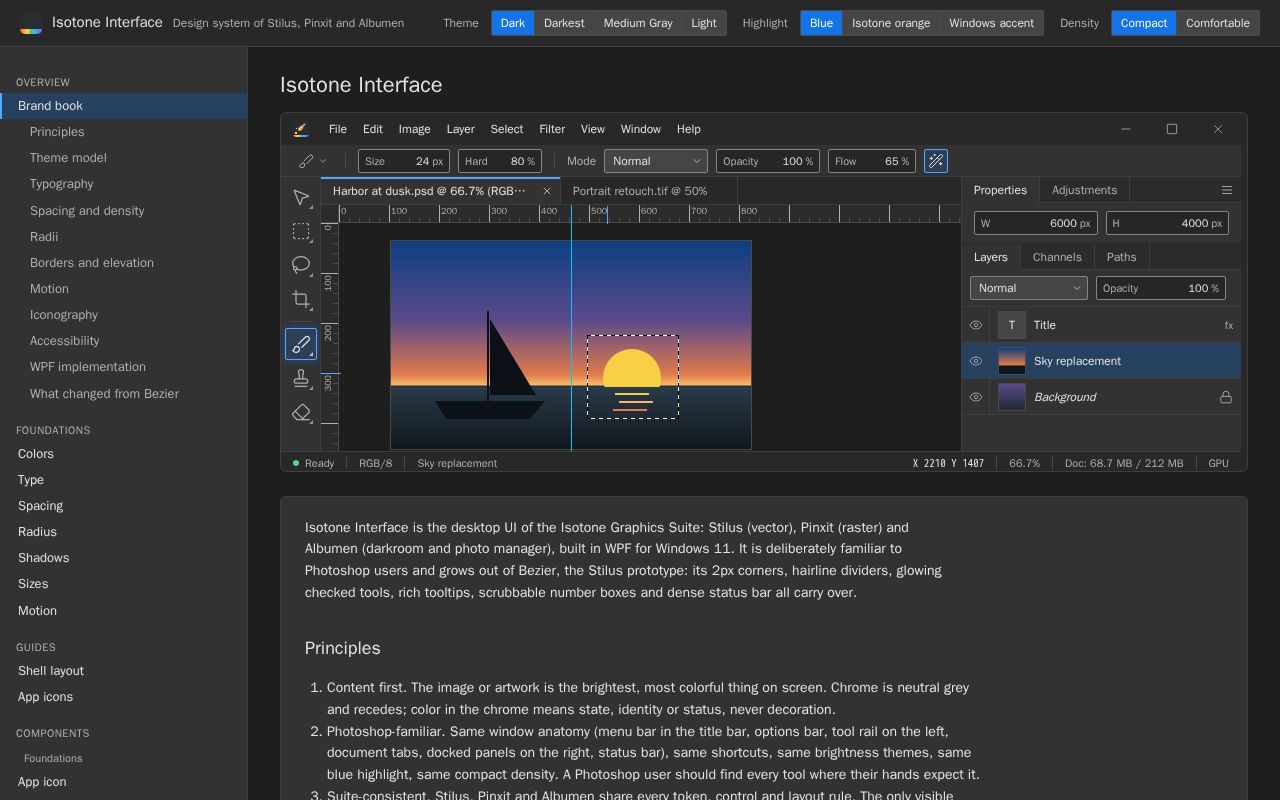Click the Pinxit app icon in the title bar
1280x800 pixels.
point(301,129)
